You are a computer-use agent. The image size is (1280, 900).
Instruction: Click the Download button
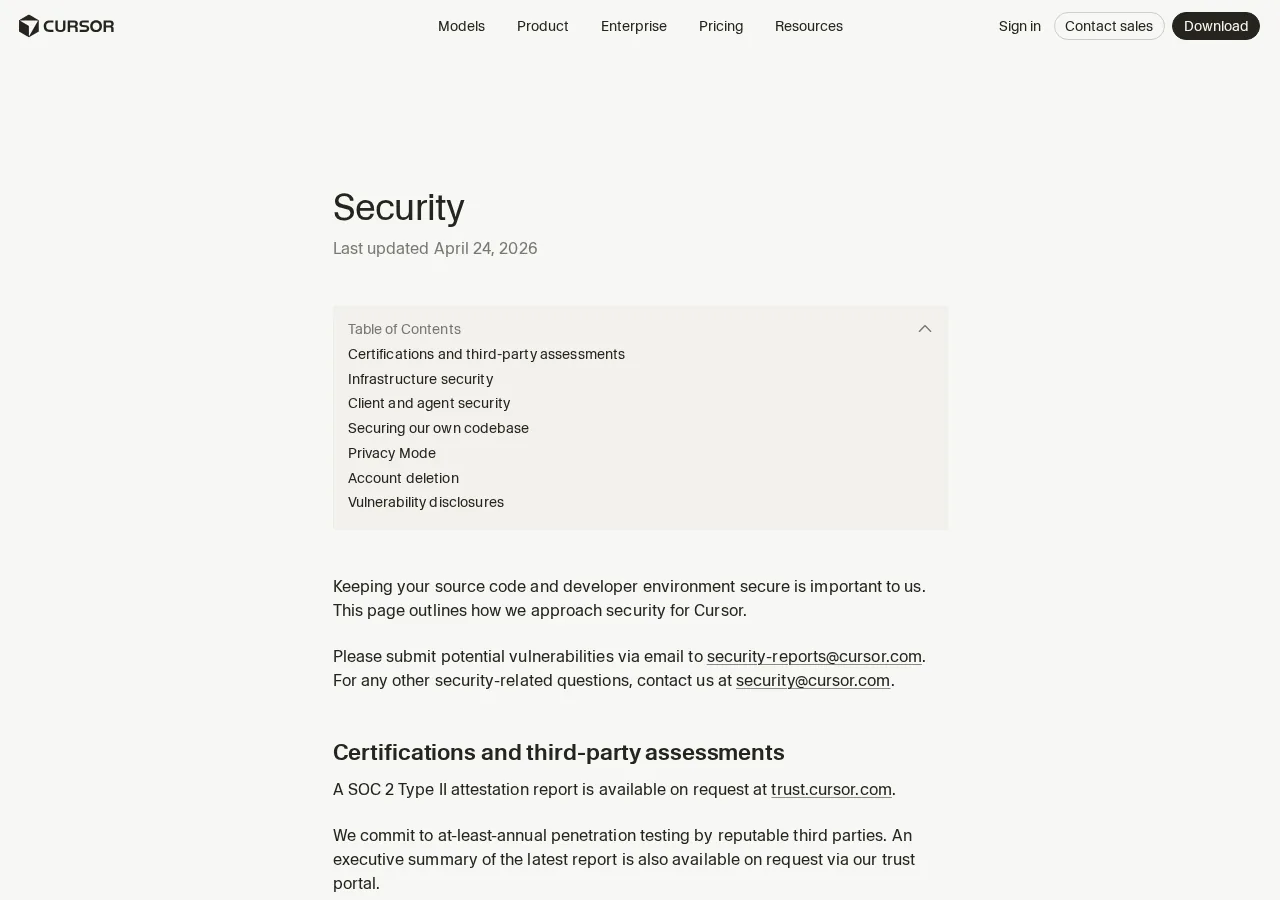[1216, 26]
